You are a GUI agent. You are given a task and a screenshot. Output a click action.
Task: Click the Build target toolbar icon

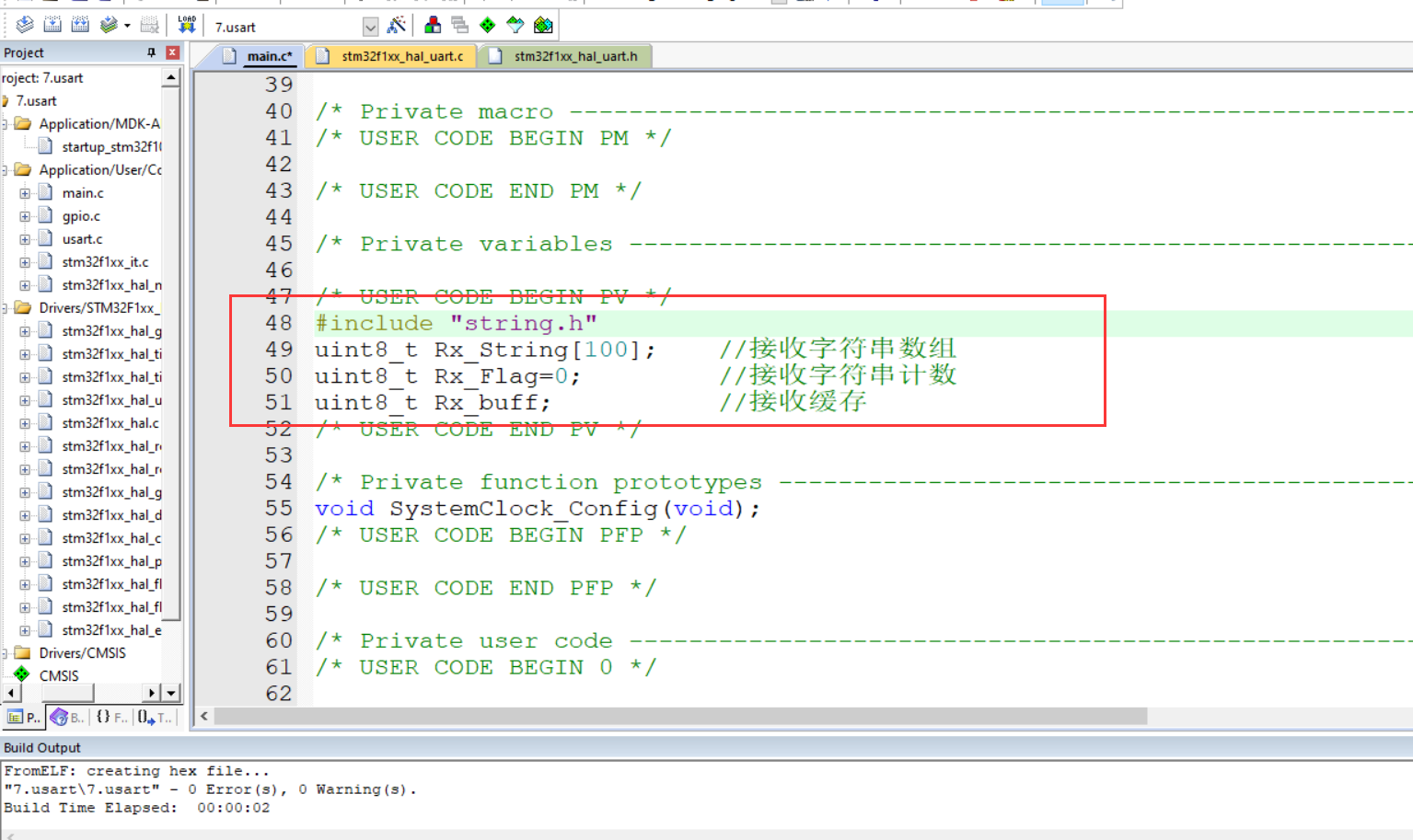point(52,25)
